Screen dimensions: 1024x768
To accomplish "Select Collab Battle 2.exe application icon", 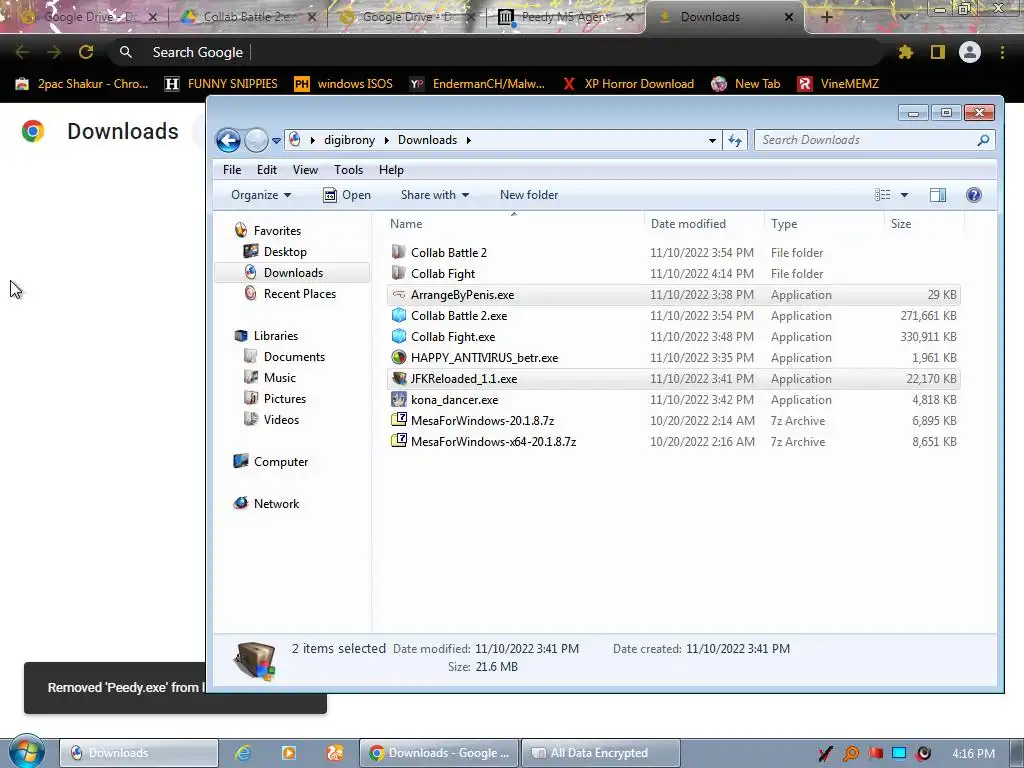I will 399,315.
